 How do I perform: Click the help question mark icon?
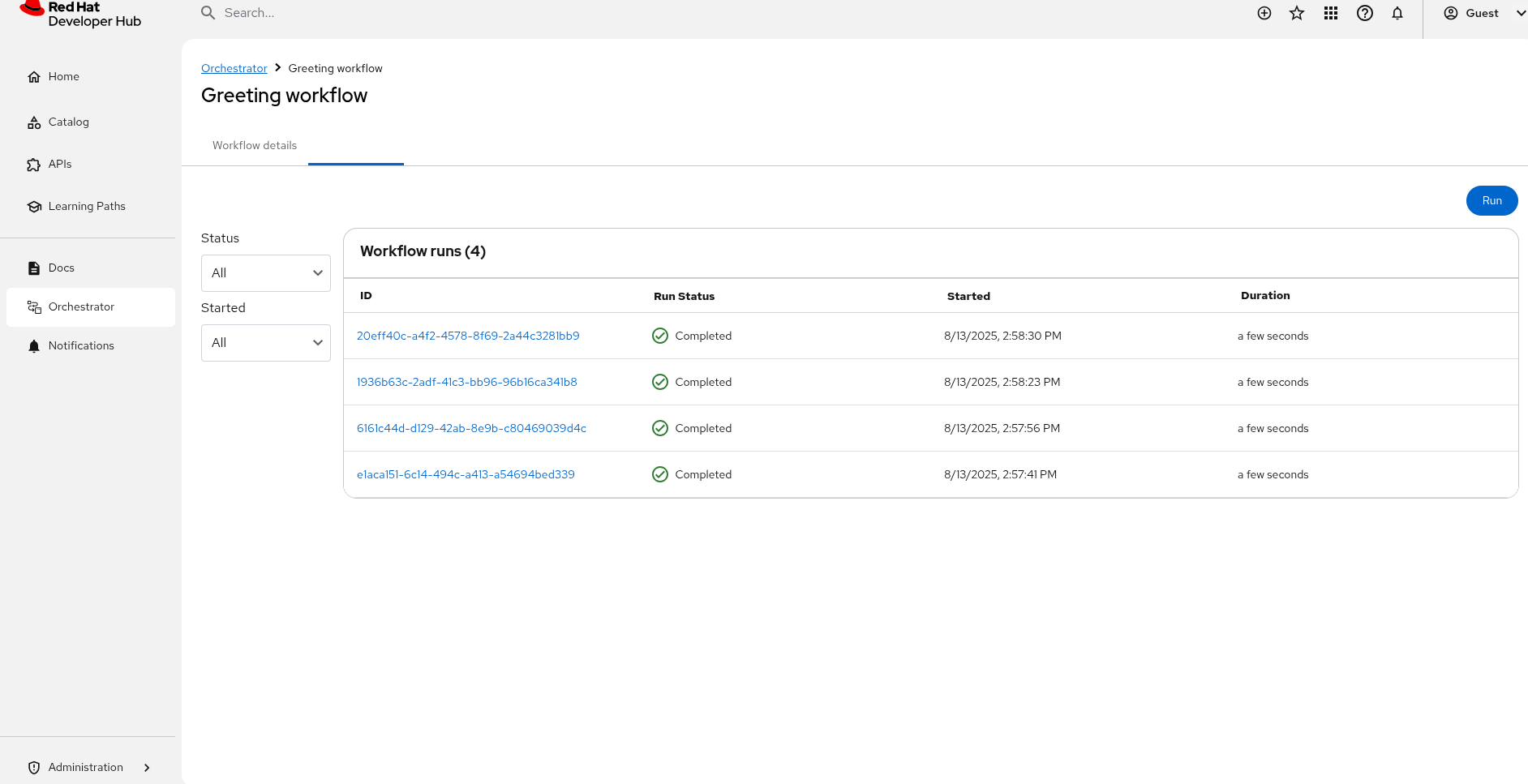click(x=1365, y=13)
